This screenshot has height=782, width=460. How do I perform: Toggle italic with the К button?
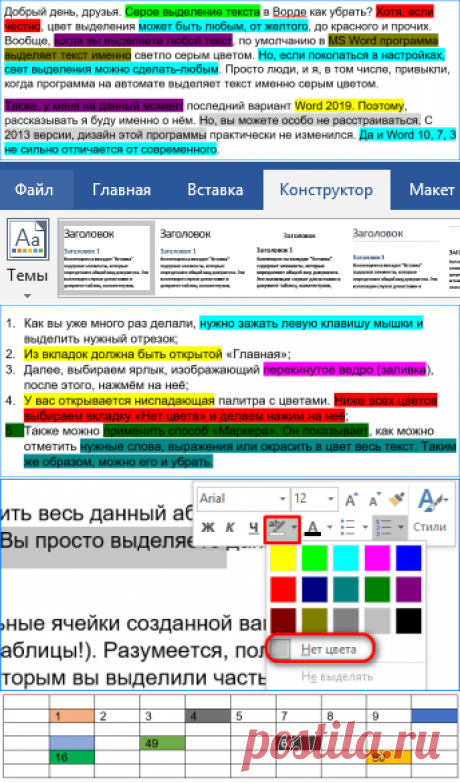click(230, 527)
